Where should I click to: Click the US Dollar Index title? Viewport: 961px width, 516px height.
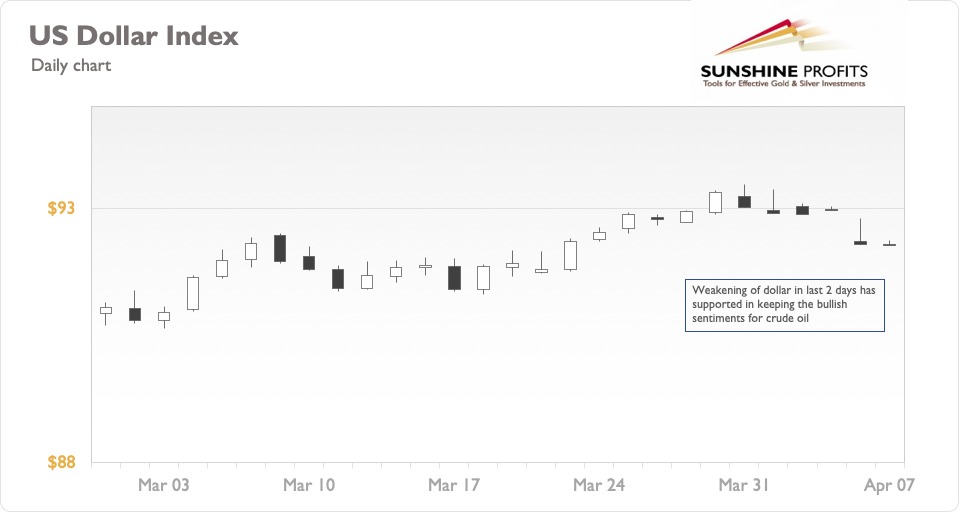[134, 36]
